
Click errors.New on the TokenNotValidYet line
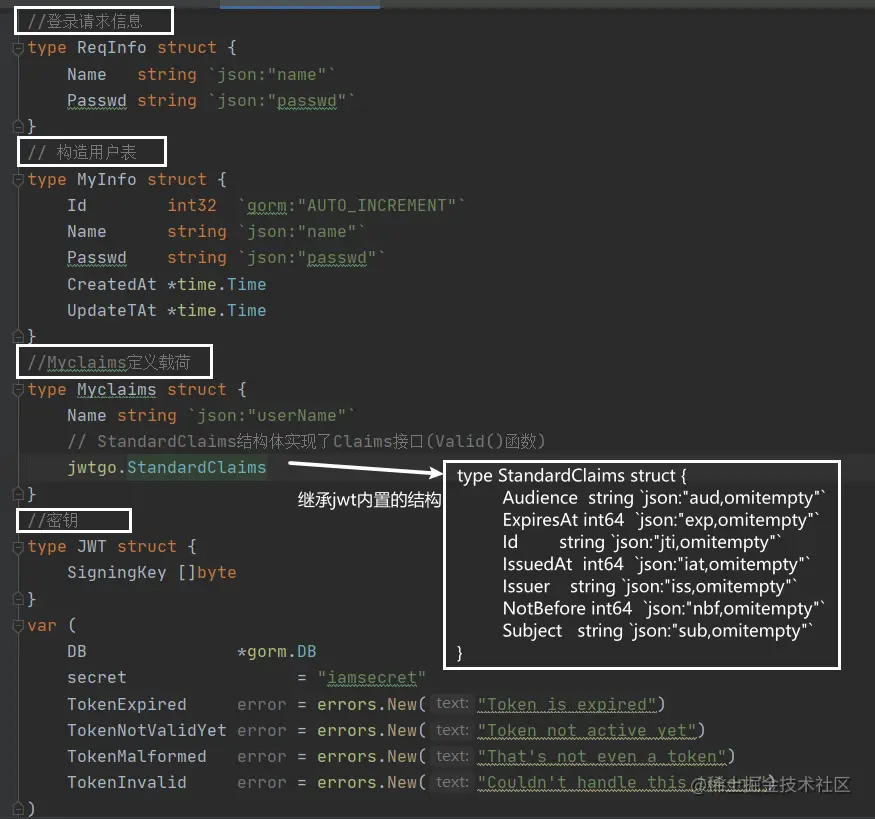coord(367,730)
